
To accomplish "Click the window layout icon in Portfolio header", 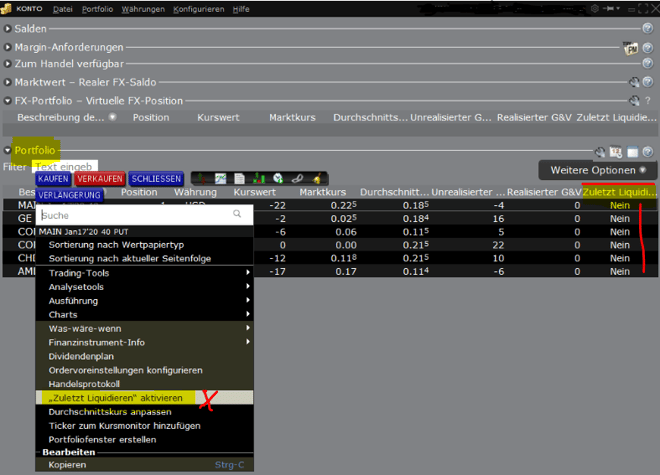I will click(x=632, y=152).
